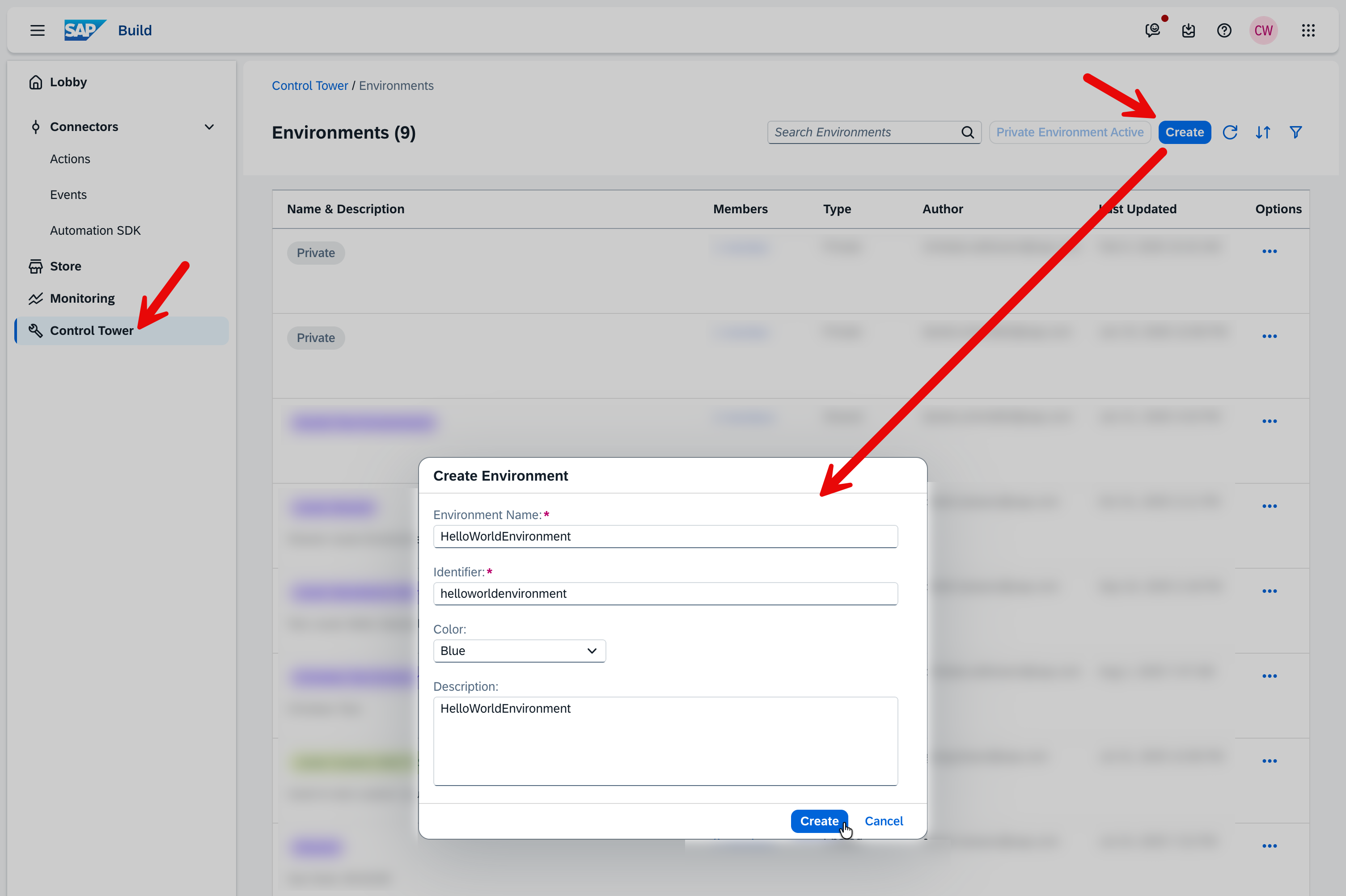Confirm Create in the dialog footer
Image resolution: width=1346 pixels, height=896 pixels.
818,821
